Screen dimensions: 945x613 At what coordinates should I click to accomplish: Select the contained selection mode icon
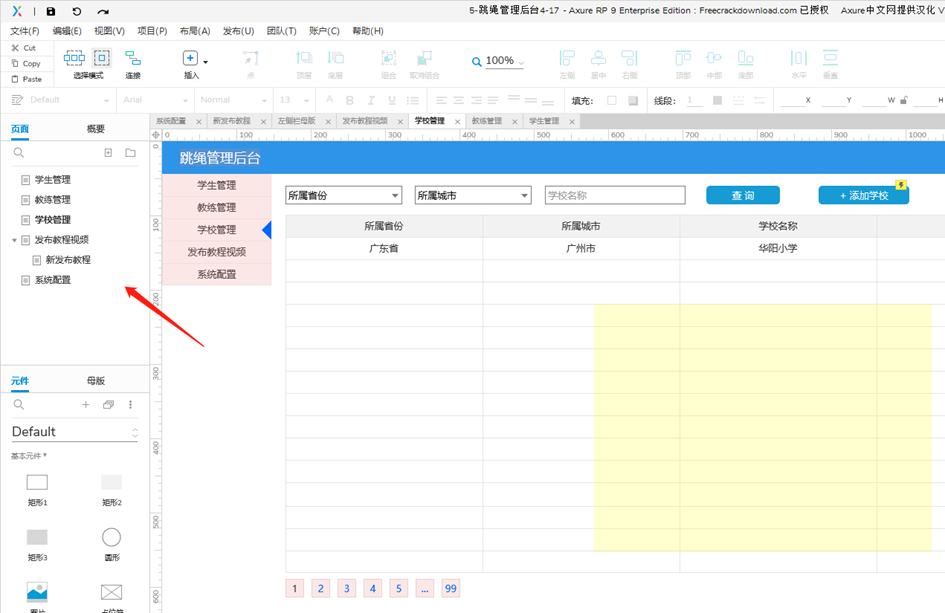coord(102,58)
